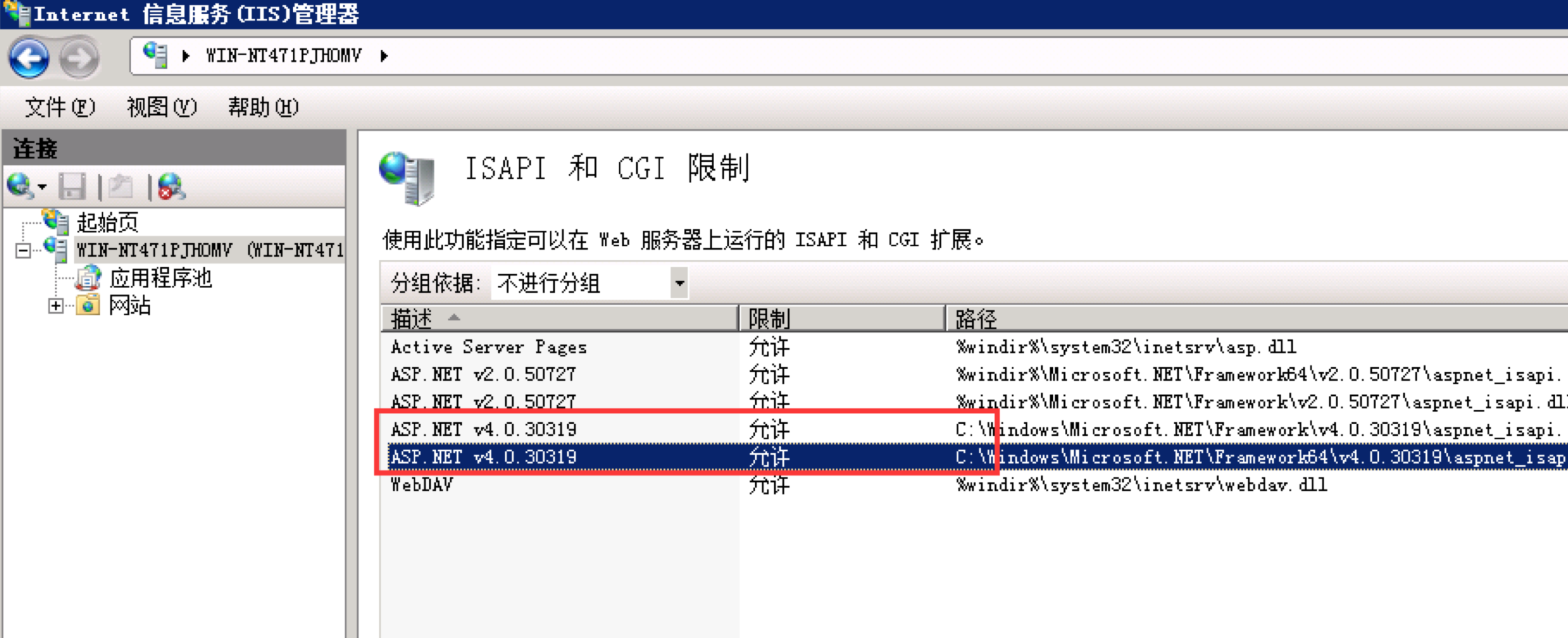Viewport: 1568px width, 638px height.
Task: Collapse the WIN-NT471PJHOMV server node
Action: 23,251
